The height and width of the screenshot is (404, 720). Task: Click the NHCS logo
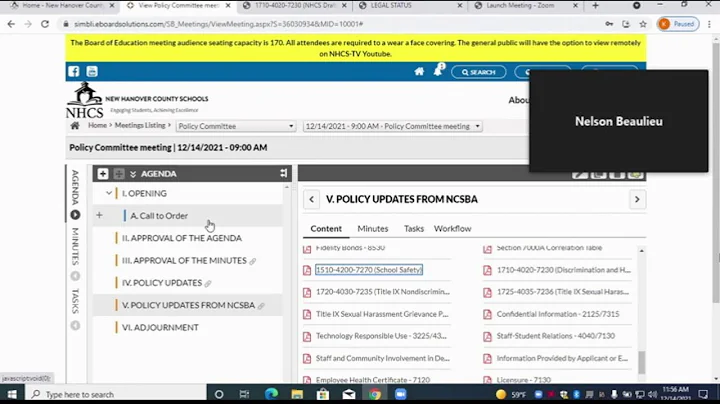point(84,100)
